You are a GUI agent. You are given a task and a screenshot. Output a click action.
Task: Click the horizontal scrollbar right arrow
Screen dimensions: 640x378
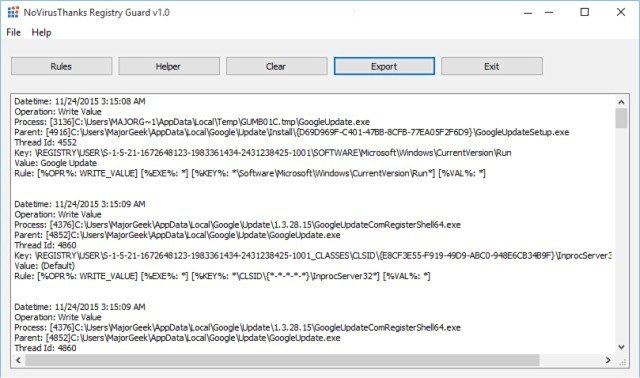click(x=608, y=360)
